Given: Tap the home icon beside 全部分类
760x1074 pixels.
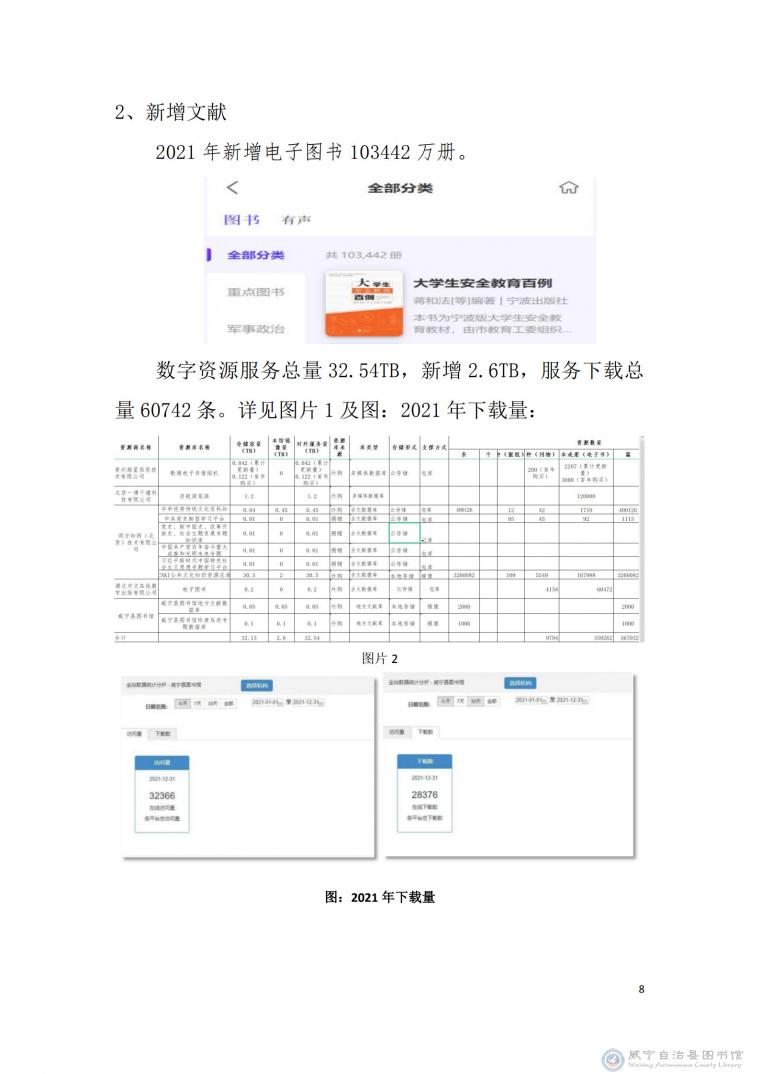Looking at the screenshot, I should (x=569, y=188).
